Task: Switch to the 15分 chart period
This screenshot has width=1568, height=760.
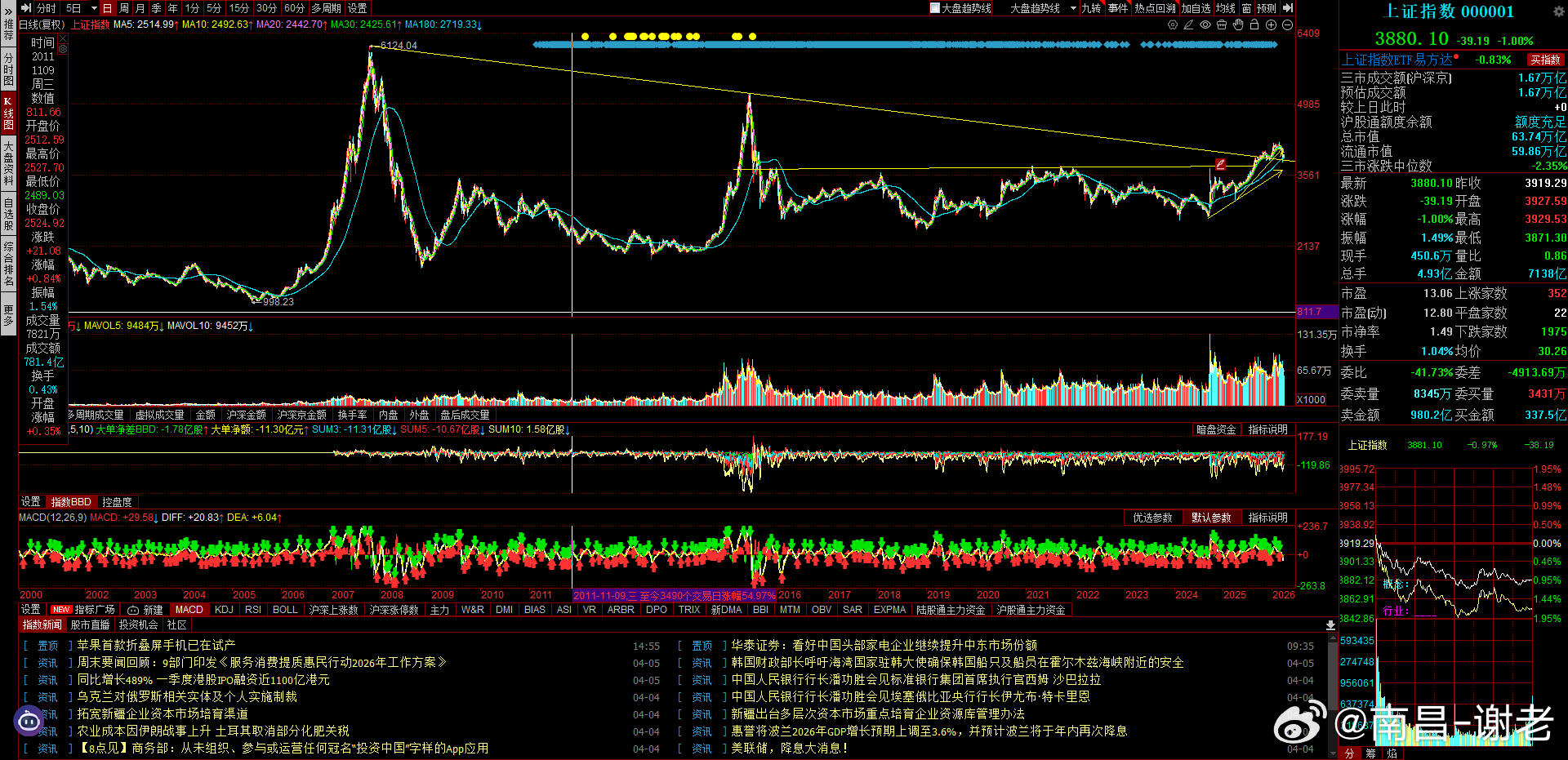Action: [x=239, y=8]
